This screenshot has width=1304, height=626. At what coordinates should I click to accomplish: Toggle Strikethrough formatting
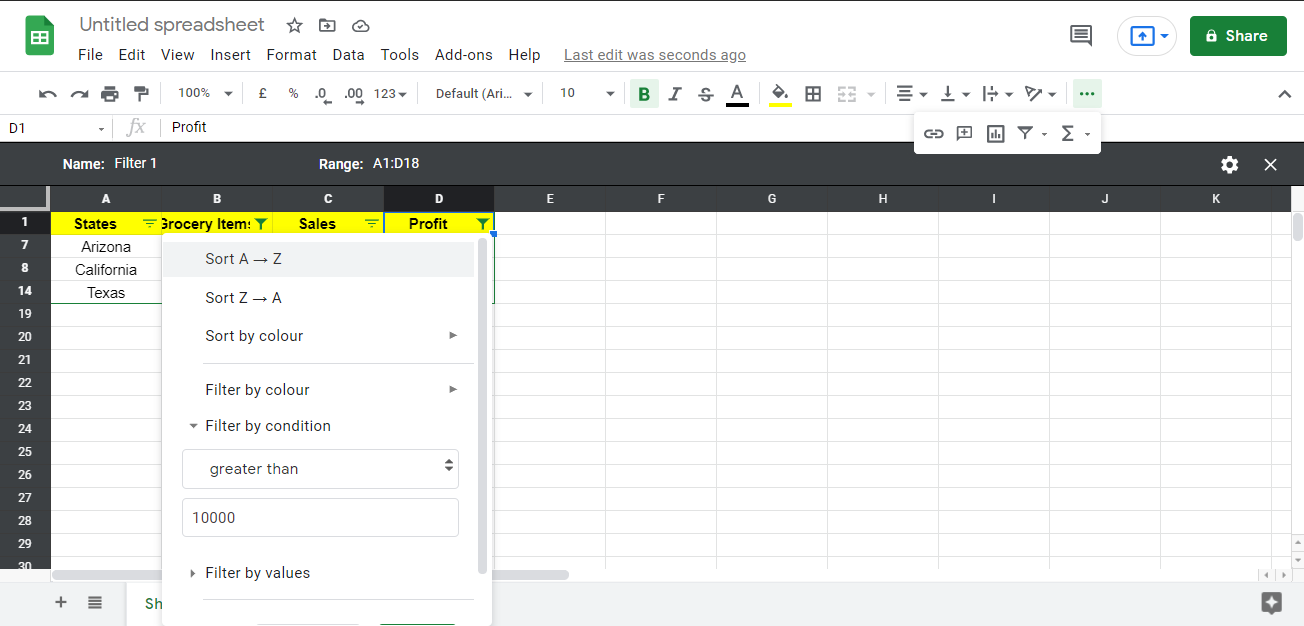click(x=706, y=94)
